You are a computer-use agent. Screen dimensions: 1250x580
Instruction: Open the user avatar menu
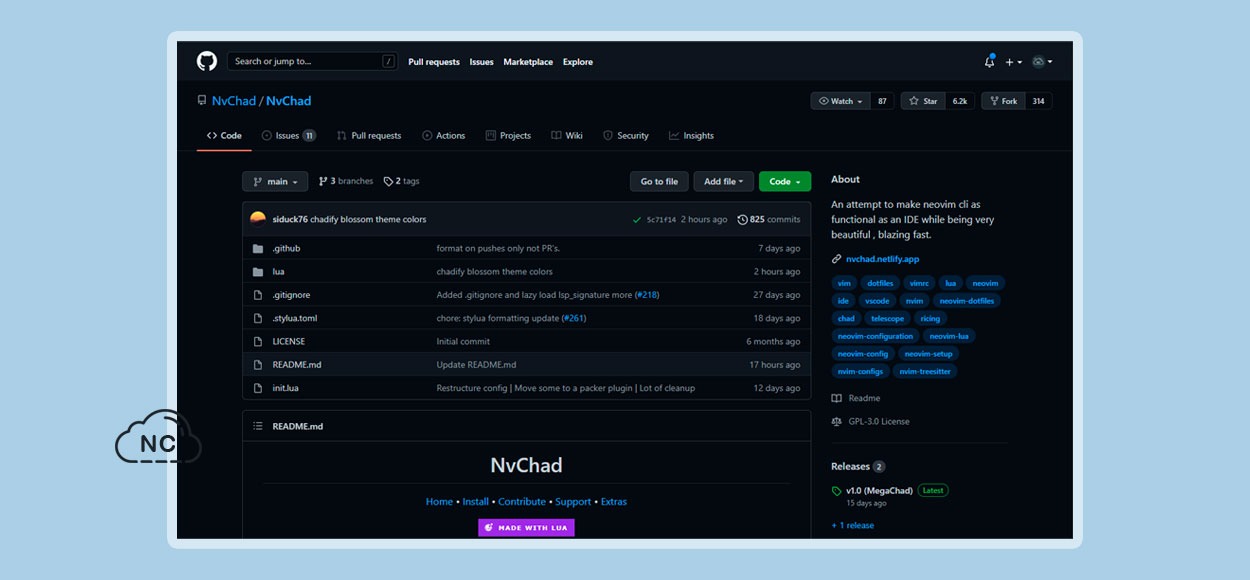[1042, 61]
